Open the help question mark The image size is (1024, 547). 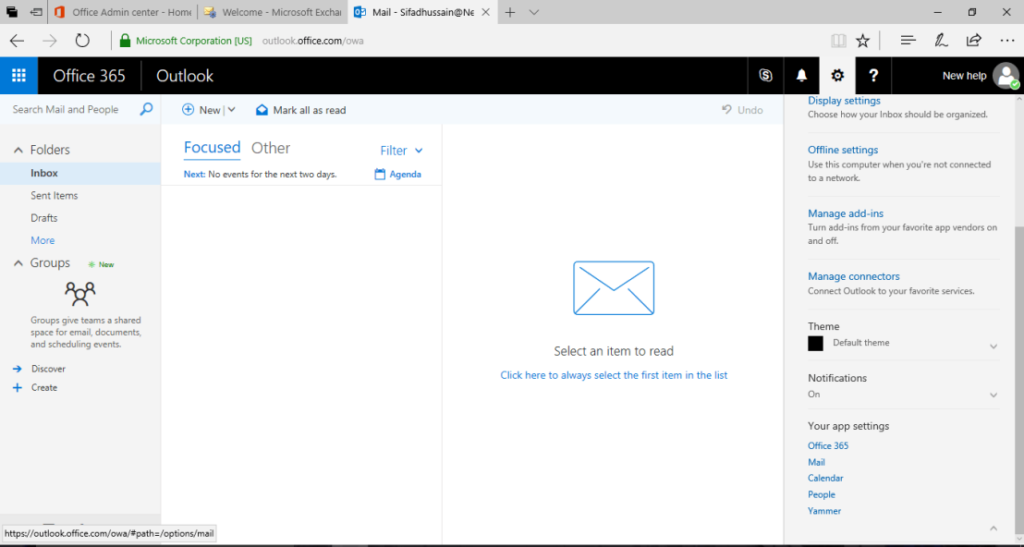tap(873, 76)
